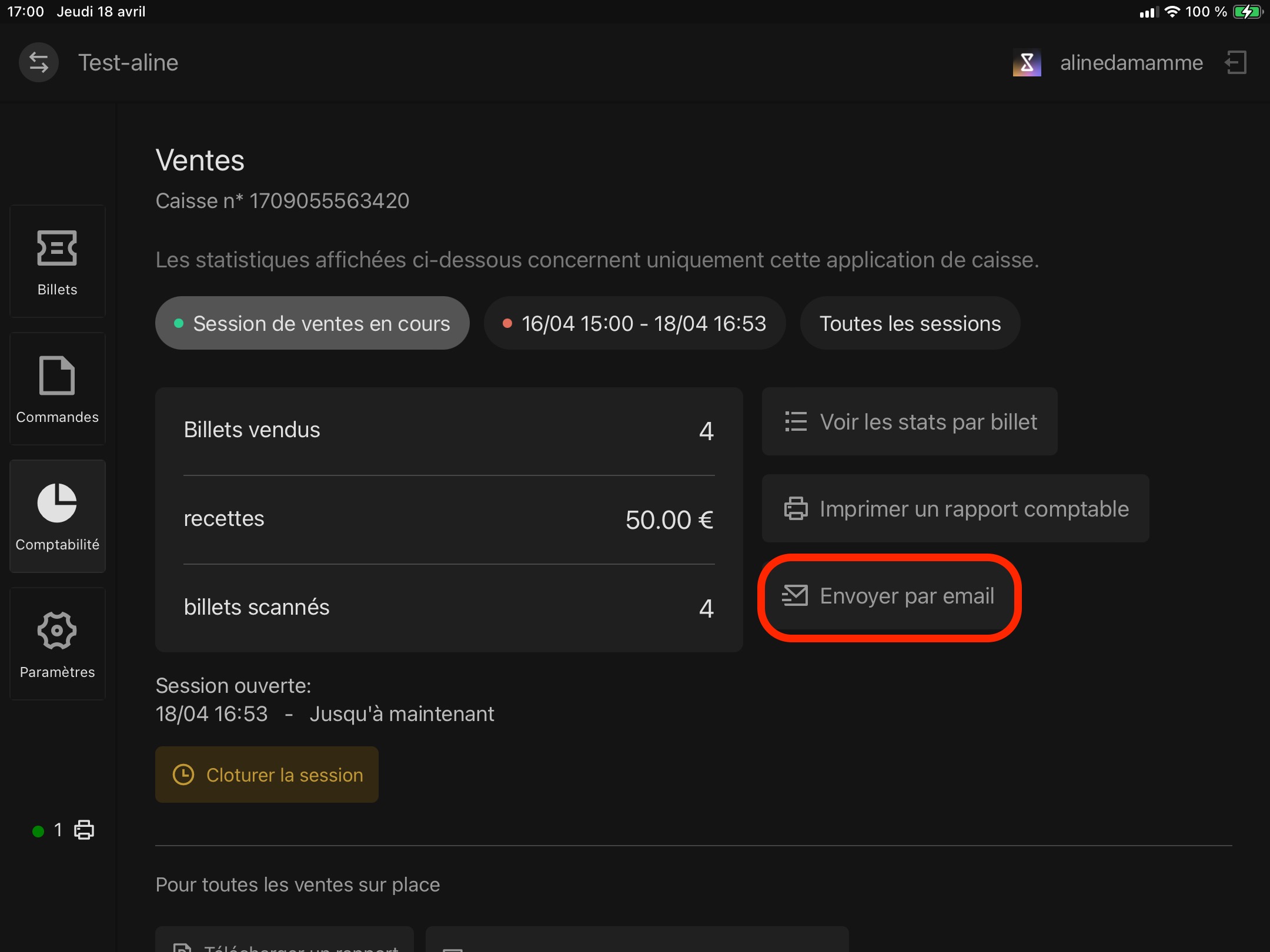The image size is (1270, 952).
Task: Tap the 17:00 clock in status bar
Action: point(26,12)
